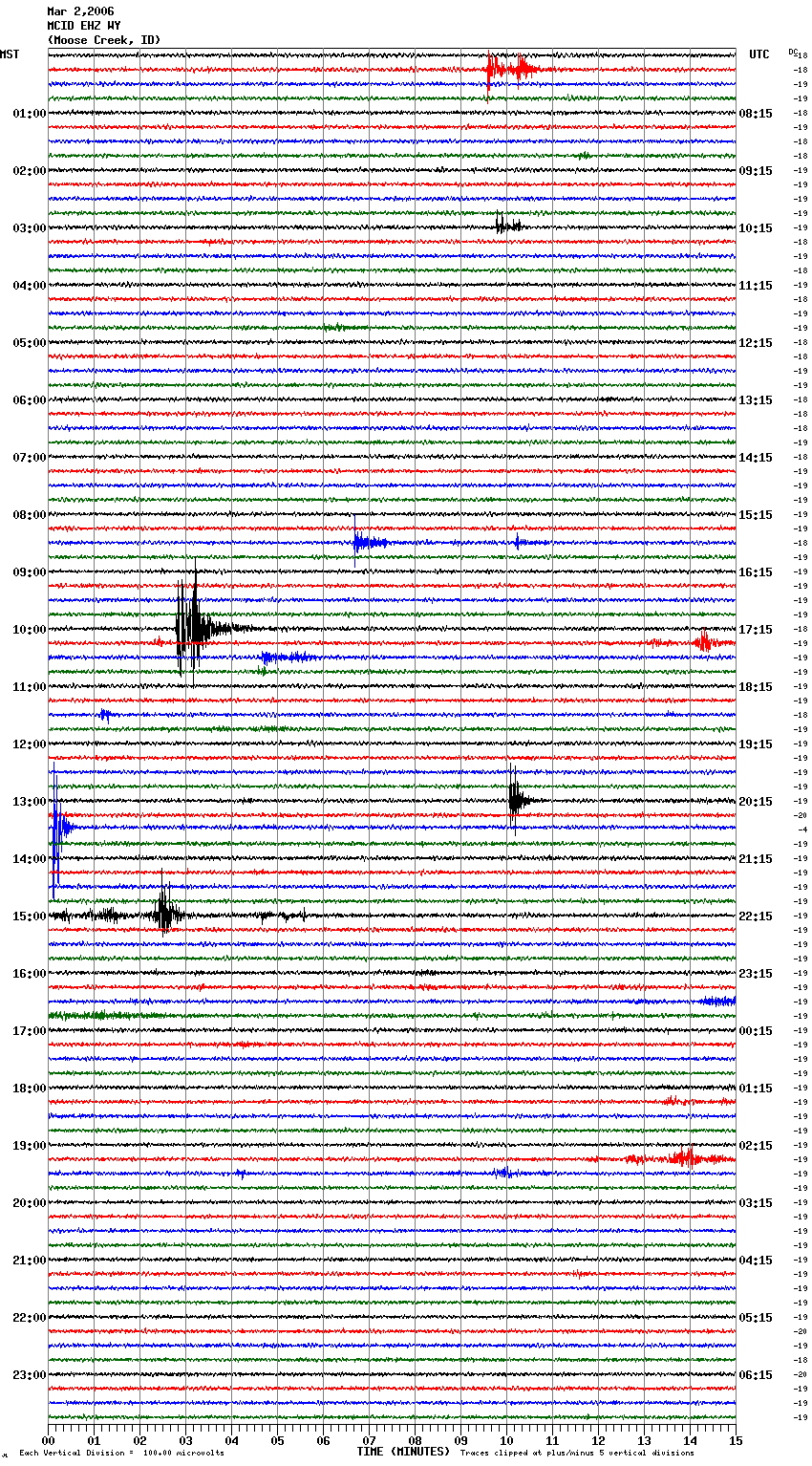Select the 19:00 MST row label
Viewport: 812px width, 1466px height.
[29, 1146]
